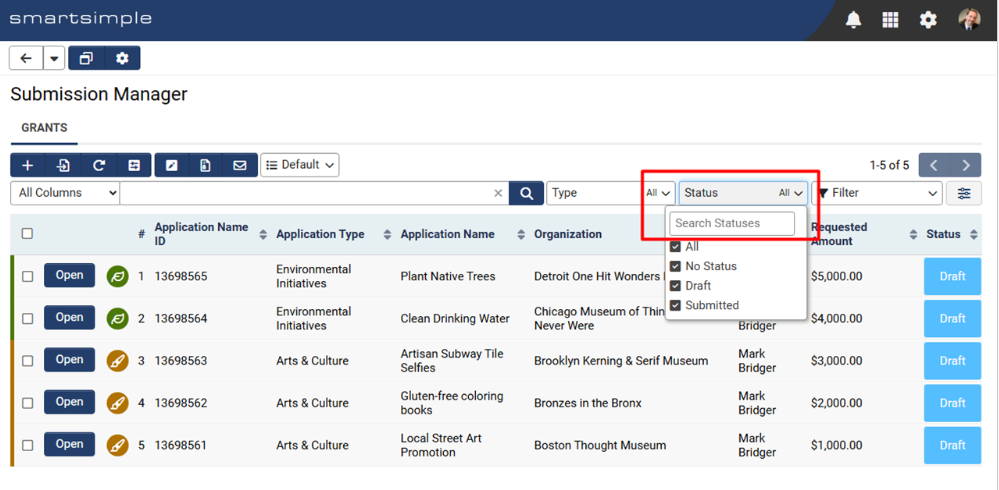Viewport: 999px width, 490px height.
Task: Open the Filter dropdown
Action: [877, 192]
